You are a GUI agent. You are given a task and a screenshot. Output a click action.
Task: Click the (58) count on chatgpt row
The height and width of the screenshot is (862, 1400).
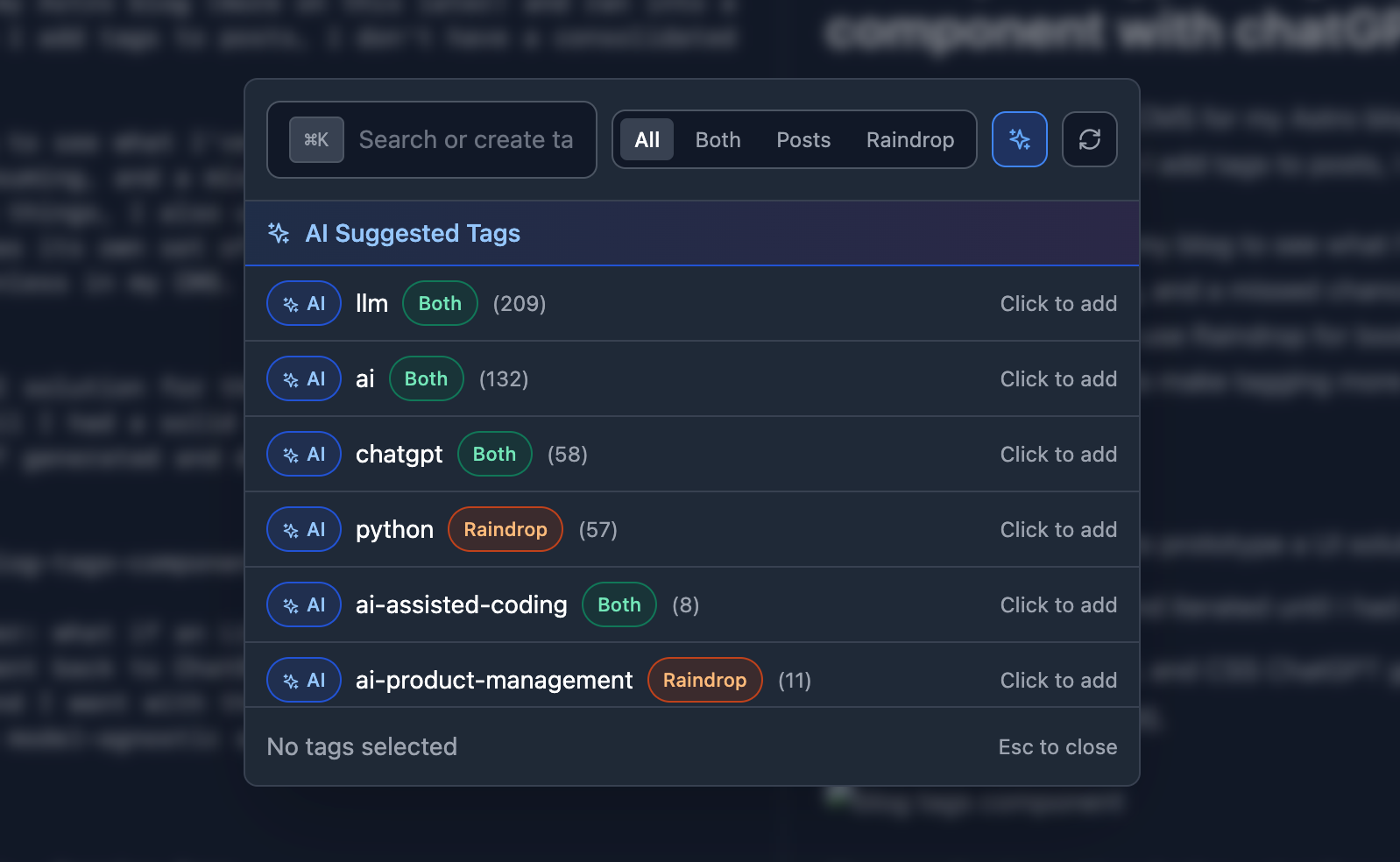(x=568, y=454)
